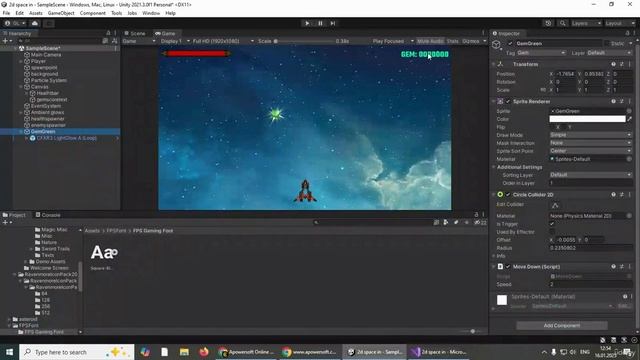
Task: Toggle Flip X checkbox
Action: tap(553, 127)
